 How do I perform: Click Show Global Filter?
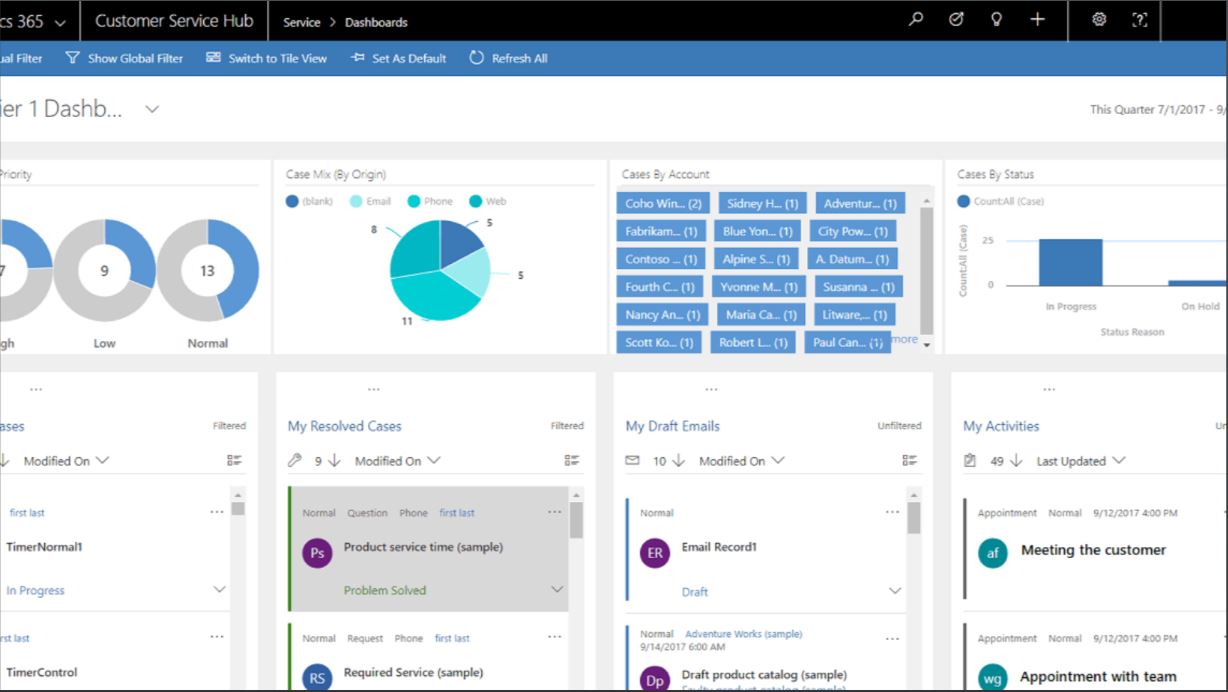pos(124,58)
